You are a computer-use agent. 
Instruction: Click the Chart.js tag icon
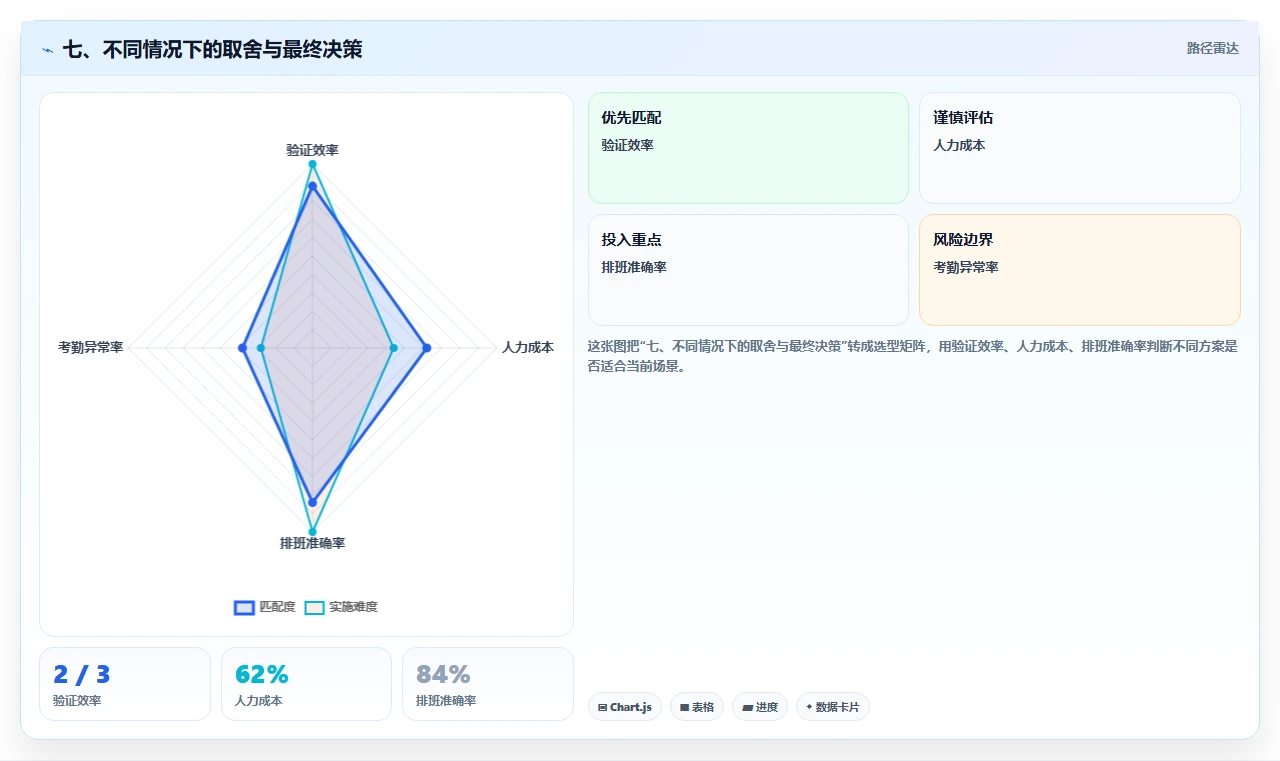pos(602,707)
